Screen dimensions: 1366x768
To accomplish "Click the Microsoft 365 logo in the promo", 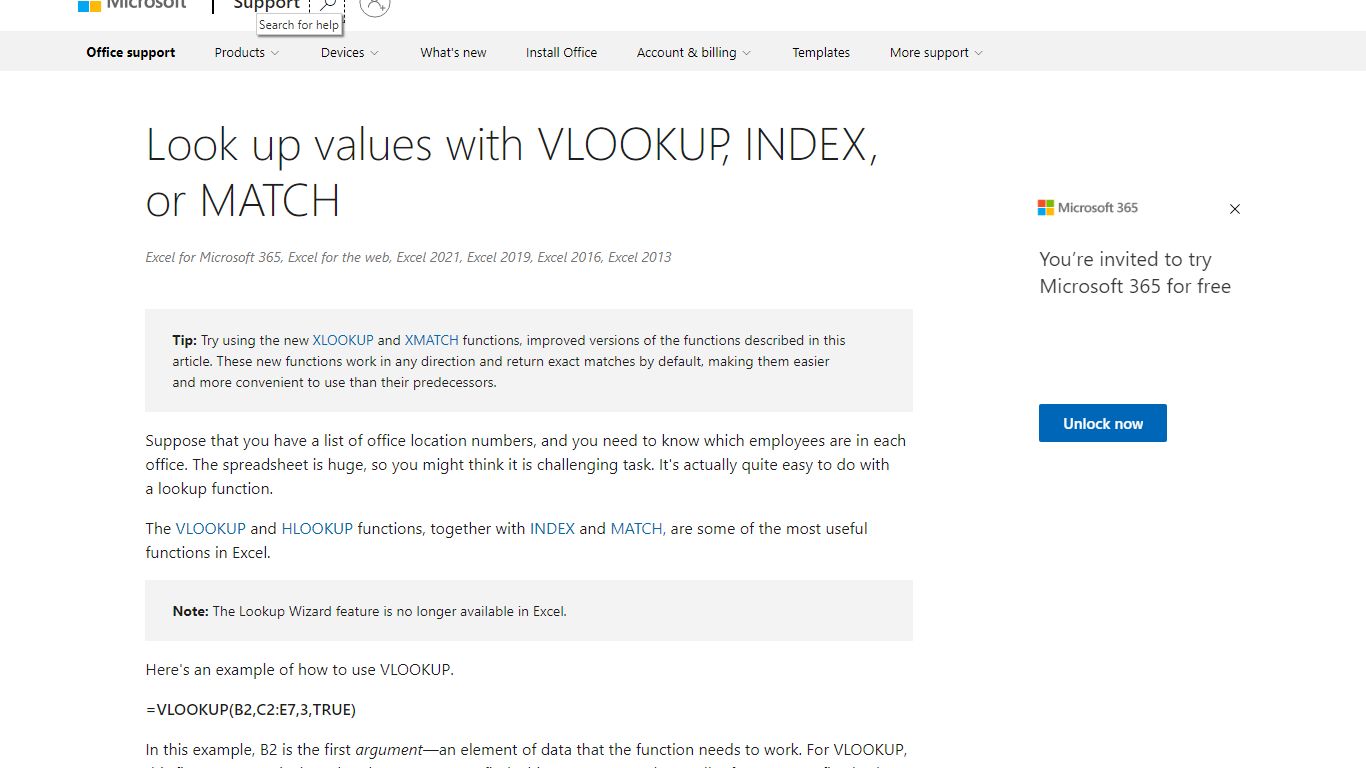I will click(1088, 208).
